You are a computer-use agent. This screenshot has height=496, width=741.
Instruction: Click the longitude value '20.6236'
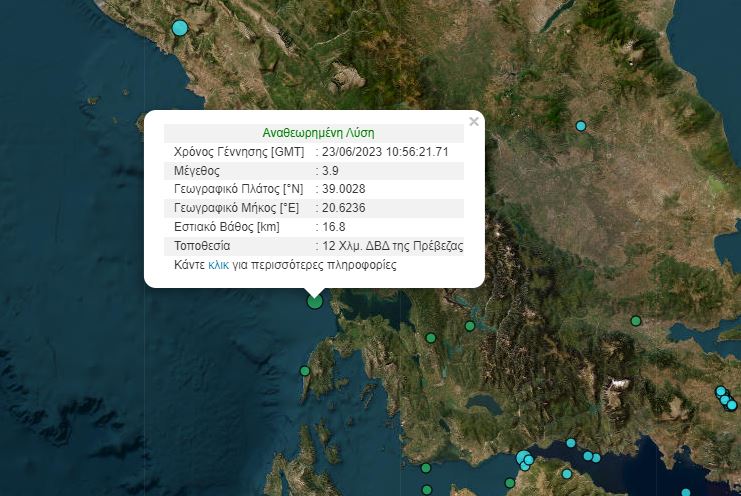pos(344,208)
